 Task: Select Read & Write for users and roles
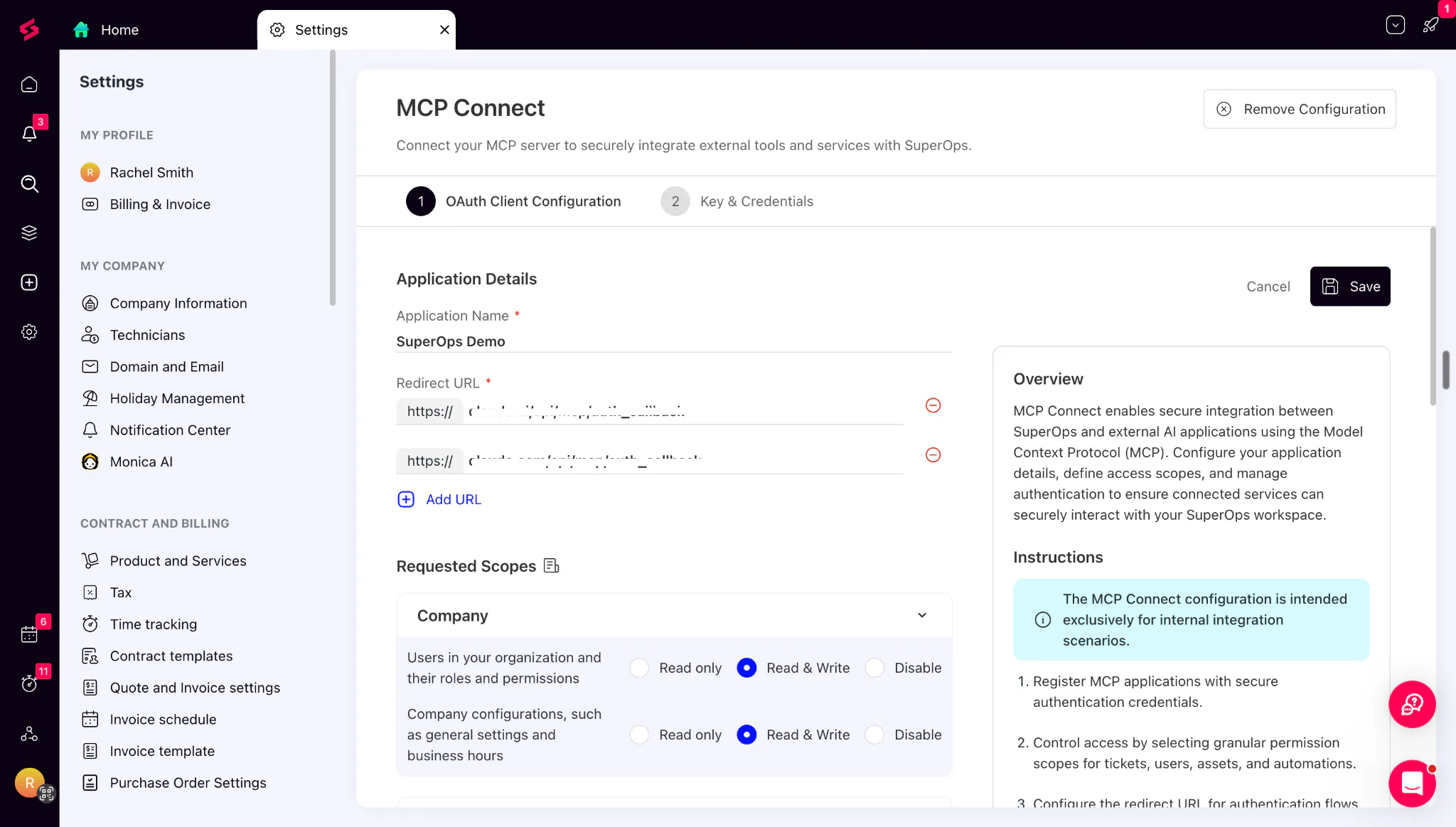[x=746, y=668]
